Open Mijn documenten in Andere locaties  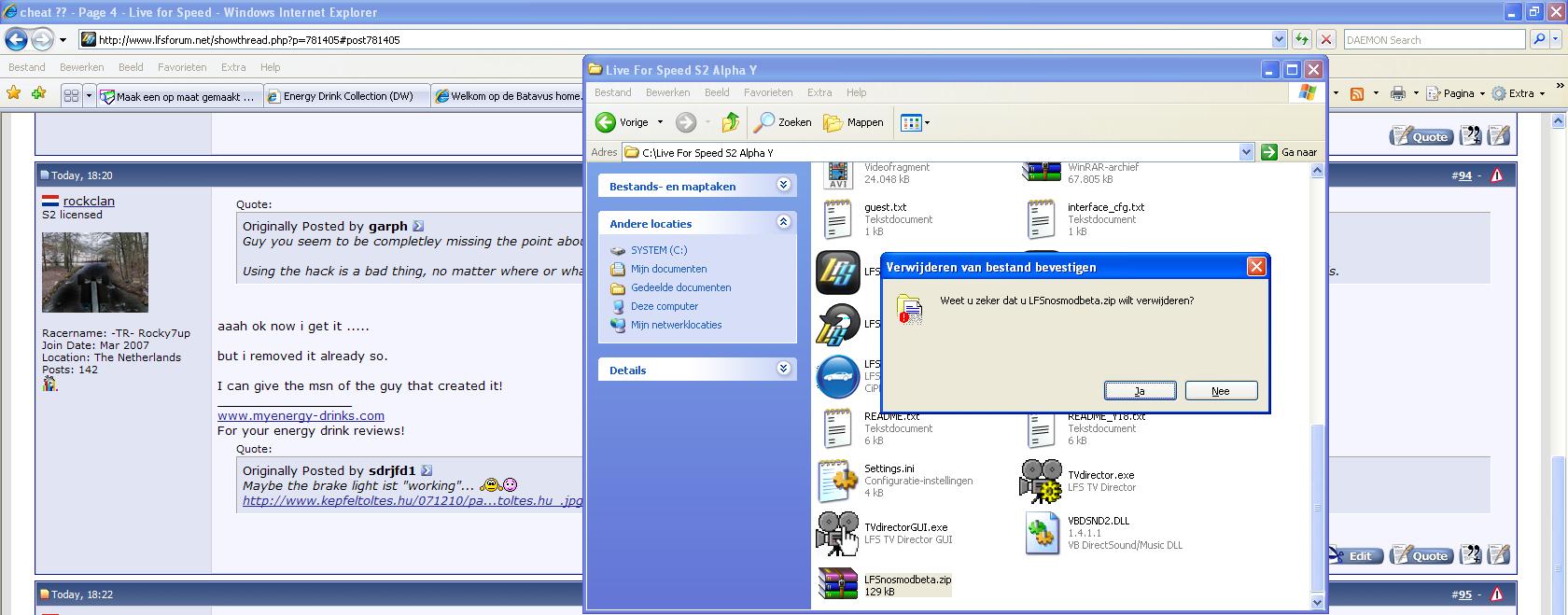coord(668,269)
